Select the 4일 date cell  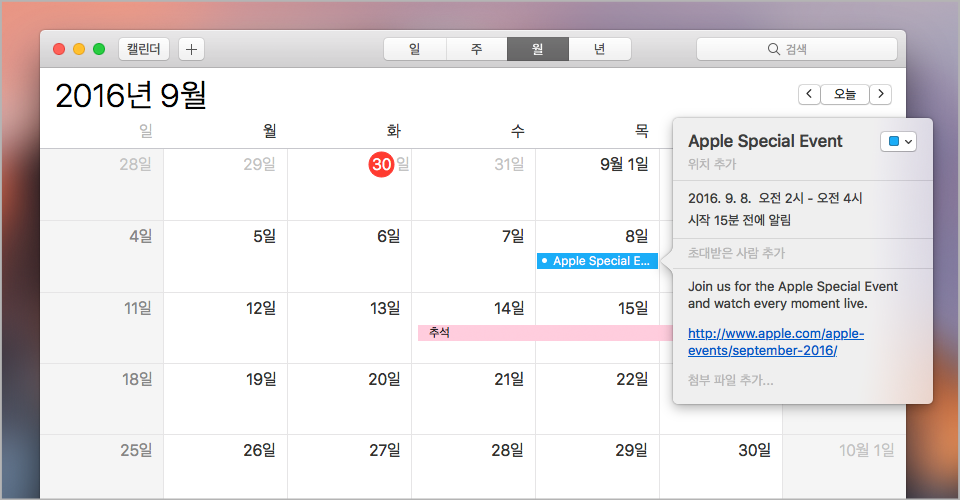pos(102,256)
